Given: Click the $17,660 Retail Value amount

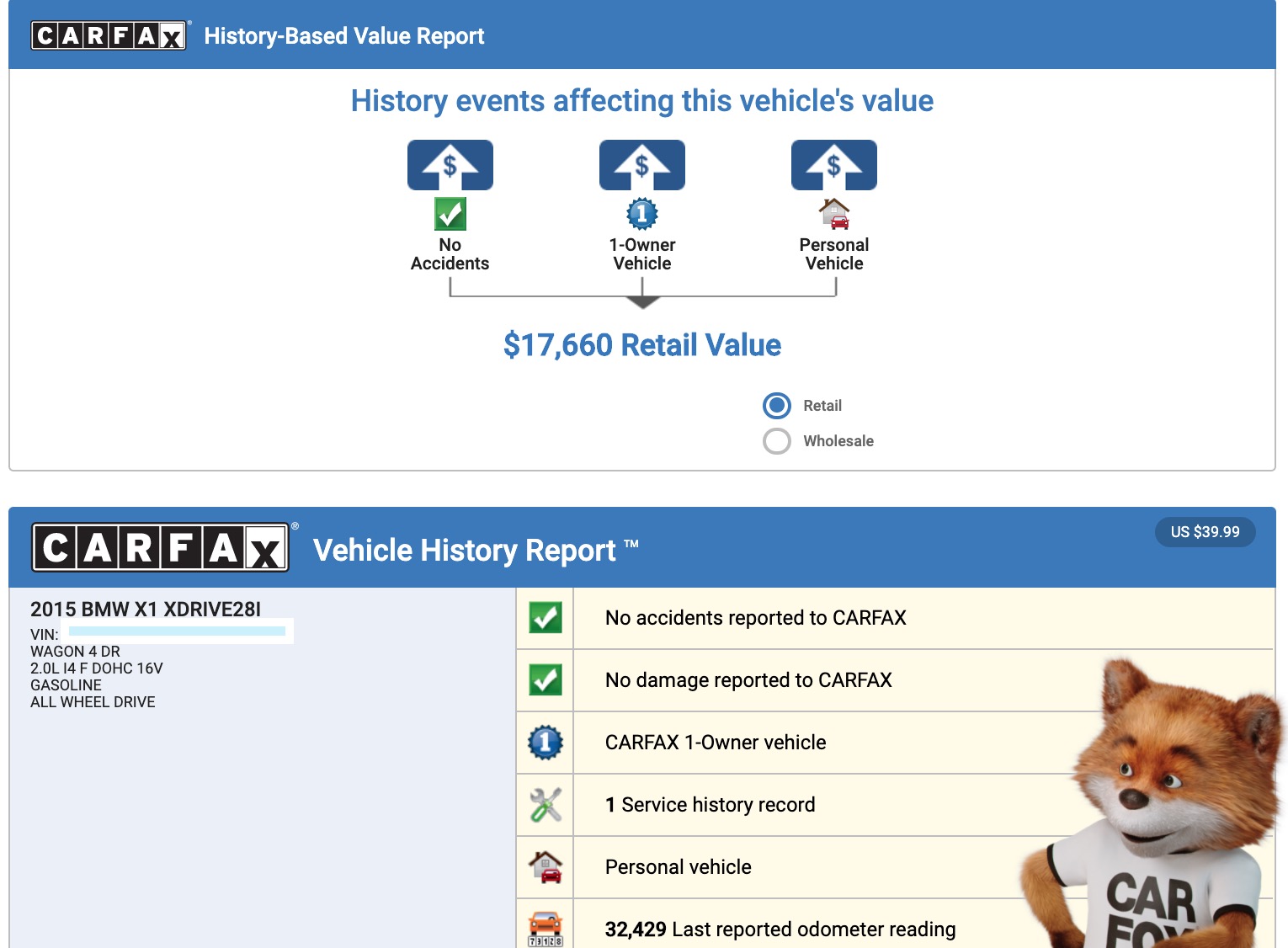Looking at the screenshot, I should 642,345.
